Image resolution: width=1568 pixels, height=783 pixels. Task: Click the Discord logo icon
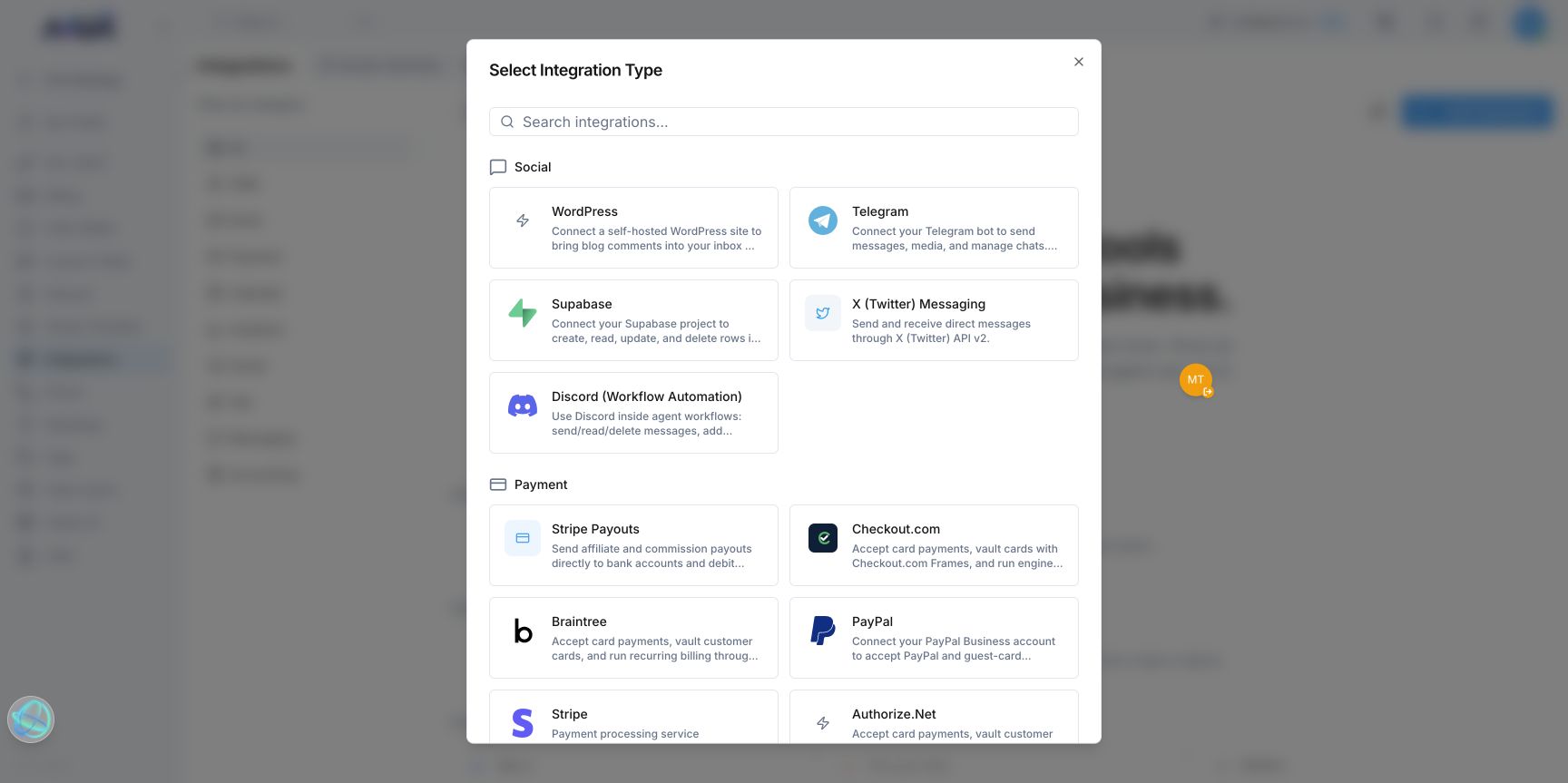click(x=523, y=406)
